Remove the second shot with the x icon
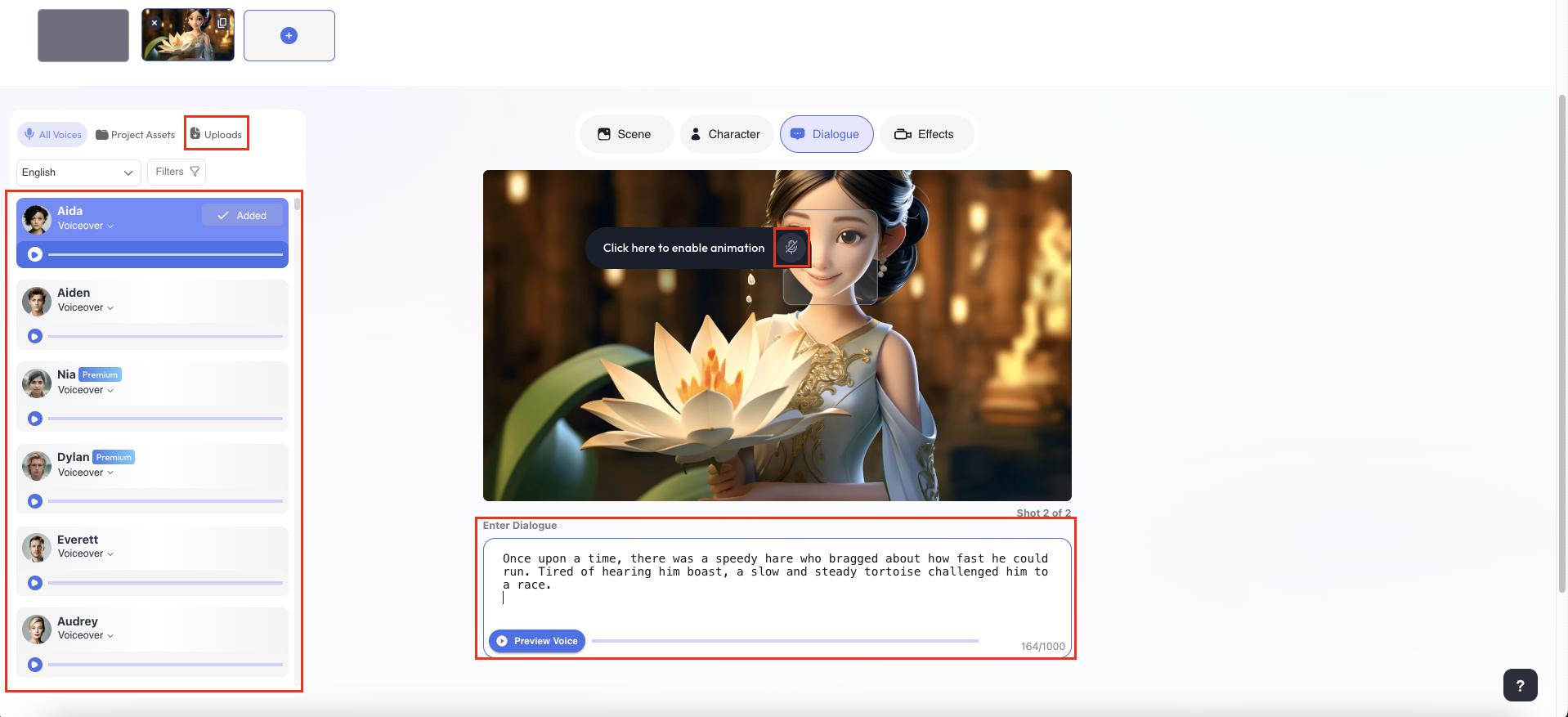The image size is (1568, 717). pos(155,23)
